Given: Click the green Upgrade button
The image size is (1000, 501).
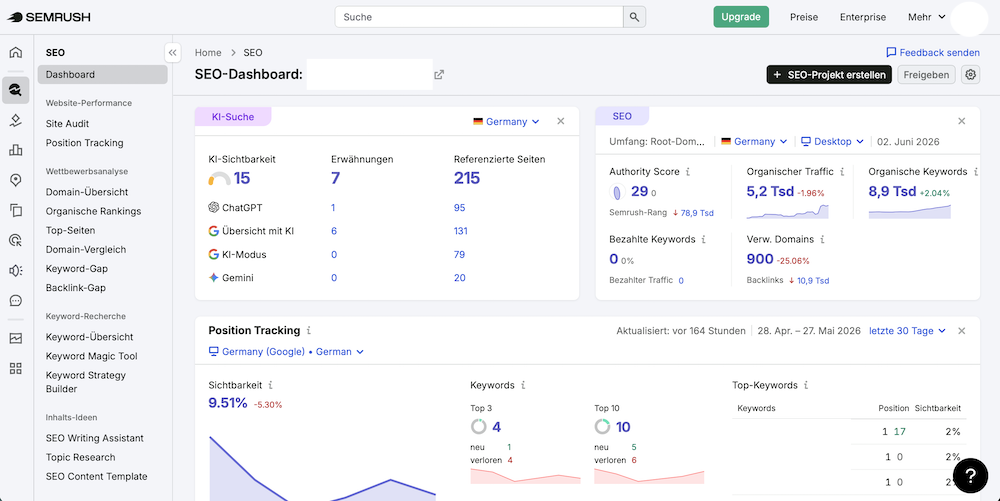Looking at the screenshot, I should pyautogui.click(x=741, y=17).
